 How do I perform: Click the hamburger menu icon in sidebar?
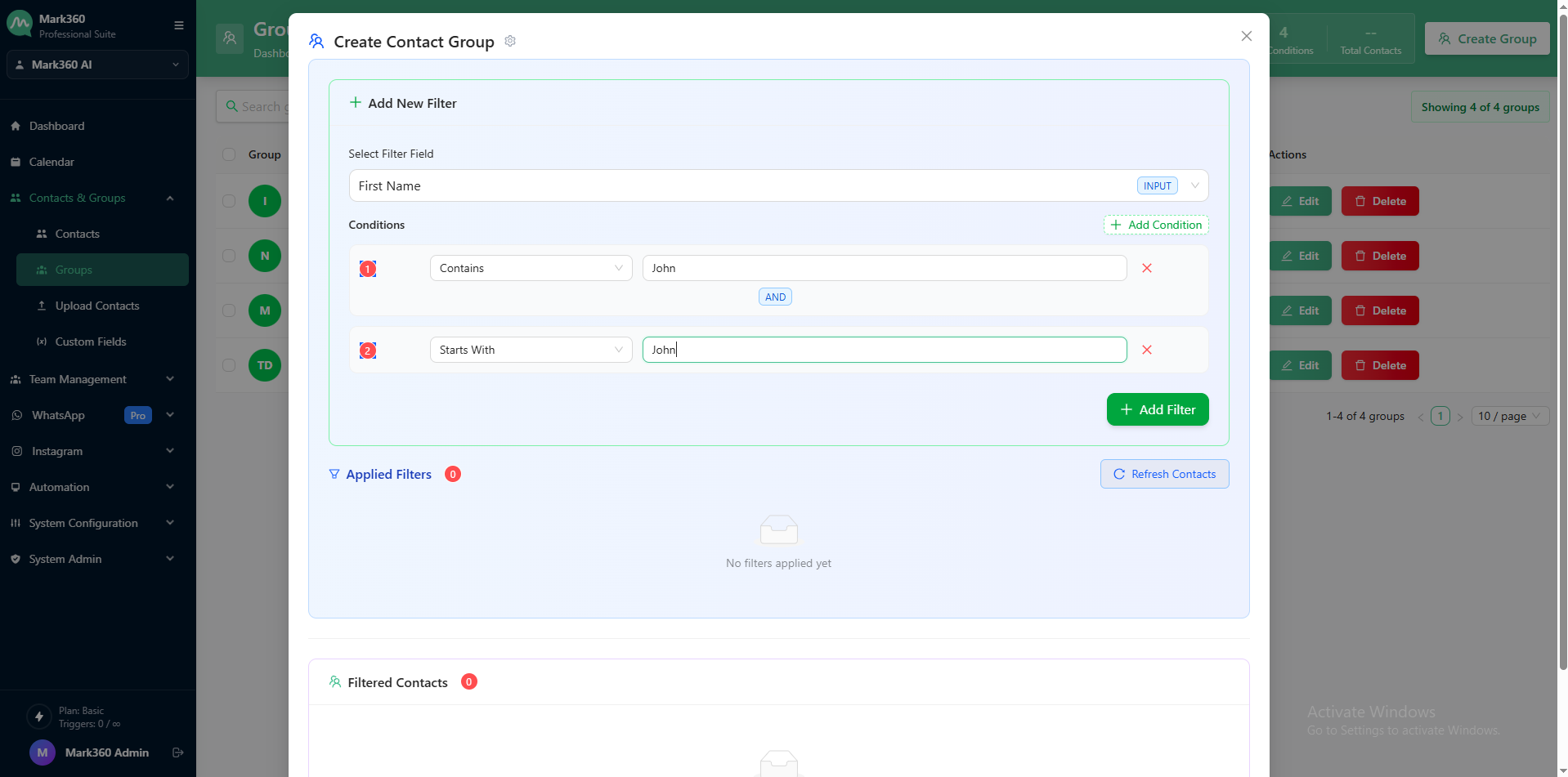[178, 25]
